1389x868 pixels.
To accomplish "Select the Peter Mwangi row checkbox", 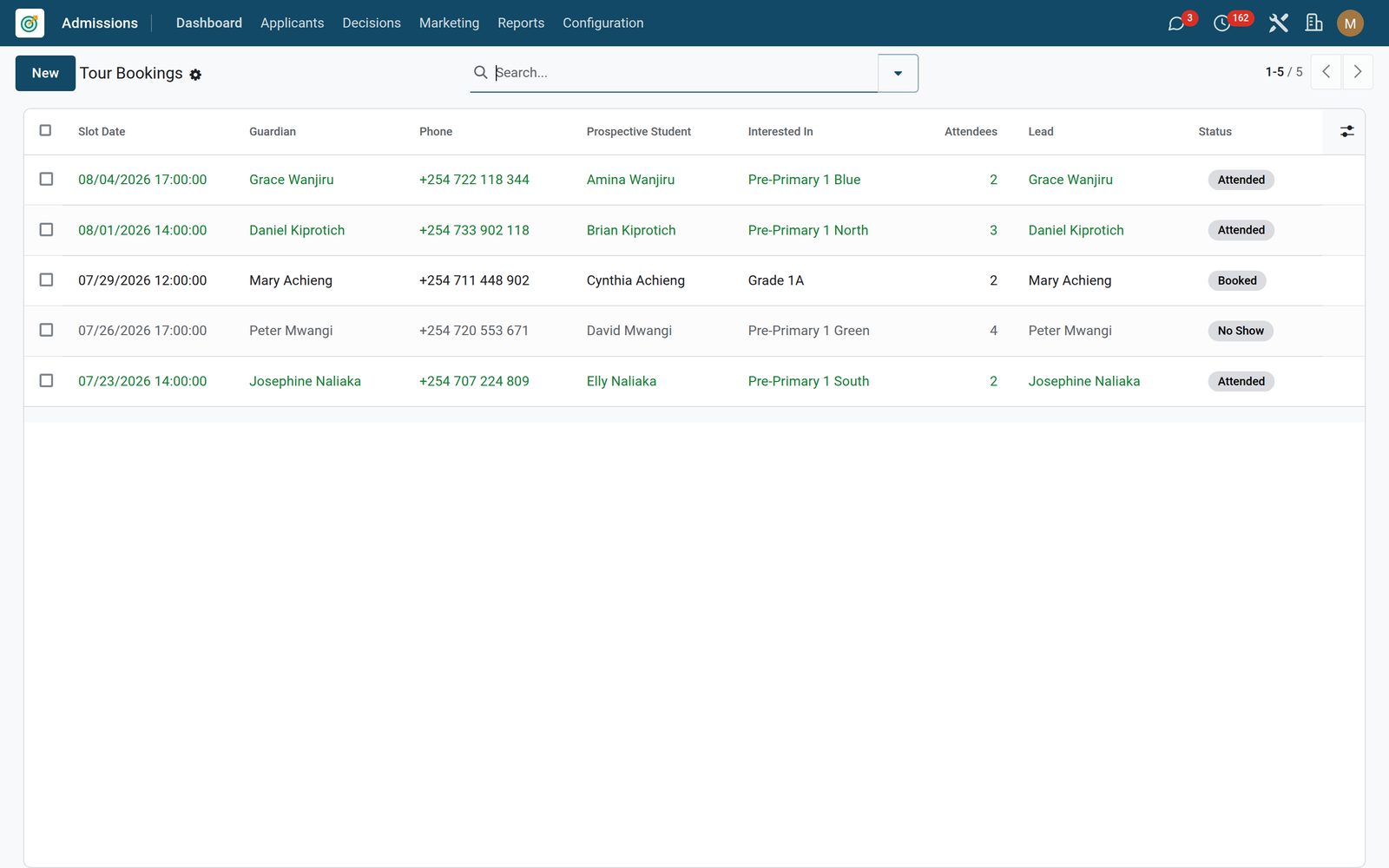I will tap(46, 330).
